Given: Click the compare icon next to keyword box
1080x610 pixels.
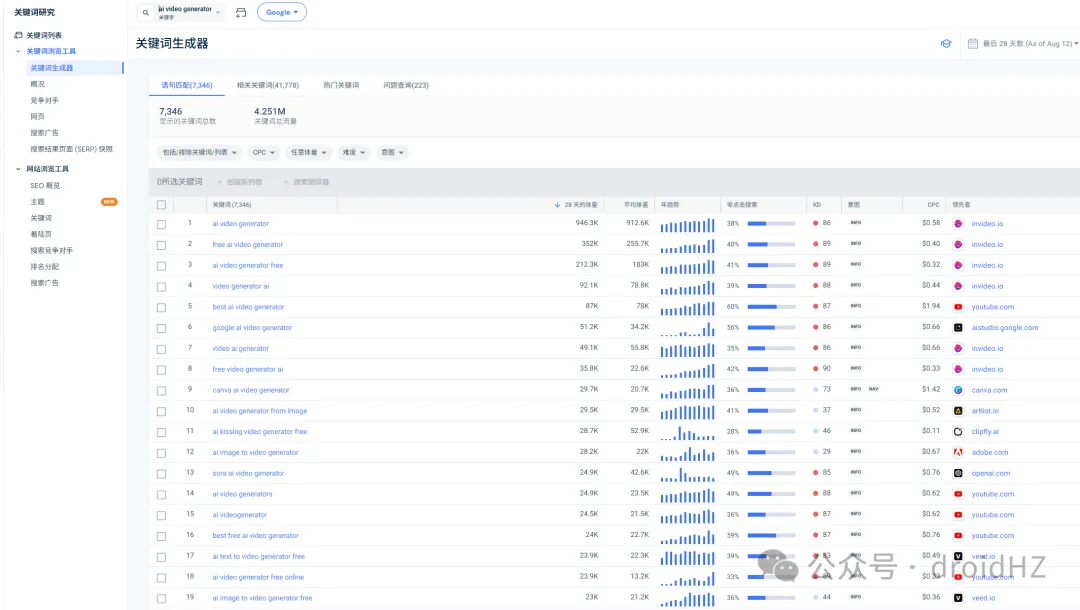Looking at the screenshot, I should (241, 13).
